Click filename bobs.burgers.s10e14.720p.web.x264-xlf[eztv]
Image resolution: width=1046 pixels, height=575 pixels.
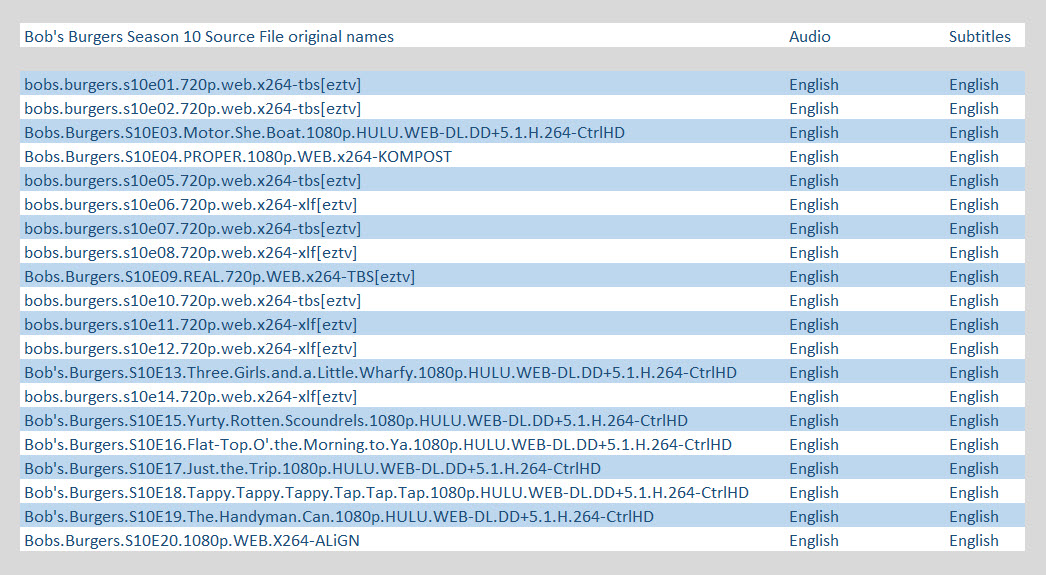(190, 397)
